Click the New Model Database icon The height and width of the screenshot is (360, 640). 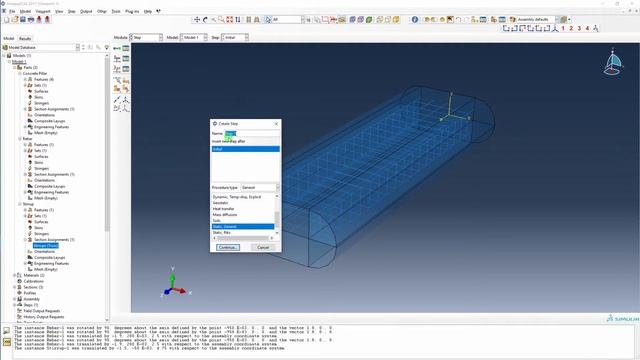(7, 19)
